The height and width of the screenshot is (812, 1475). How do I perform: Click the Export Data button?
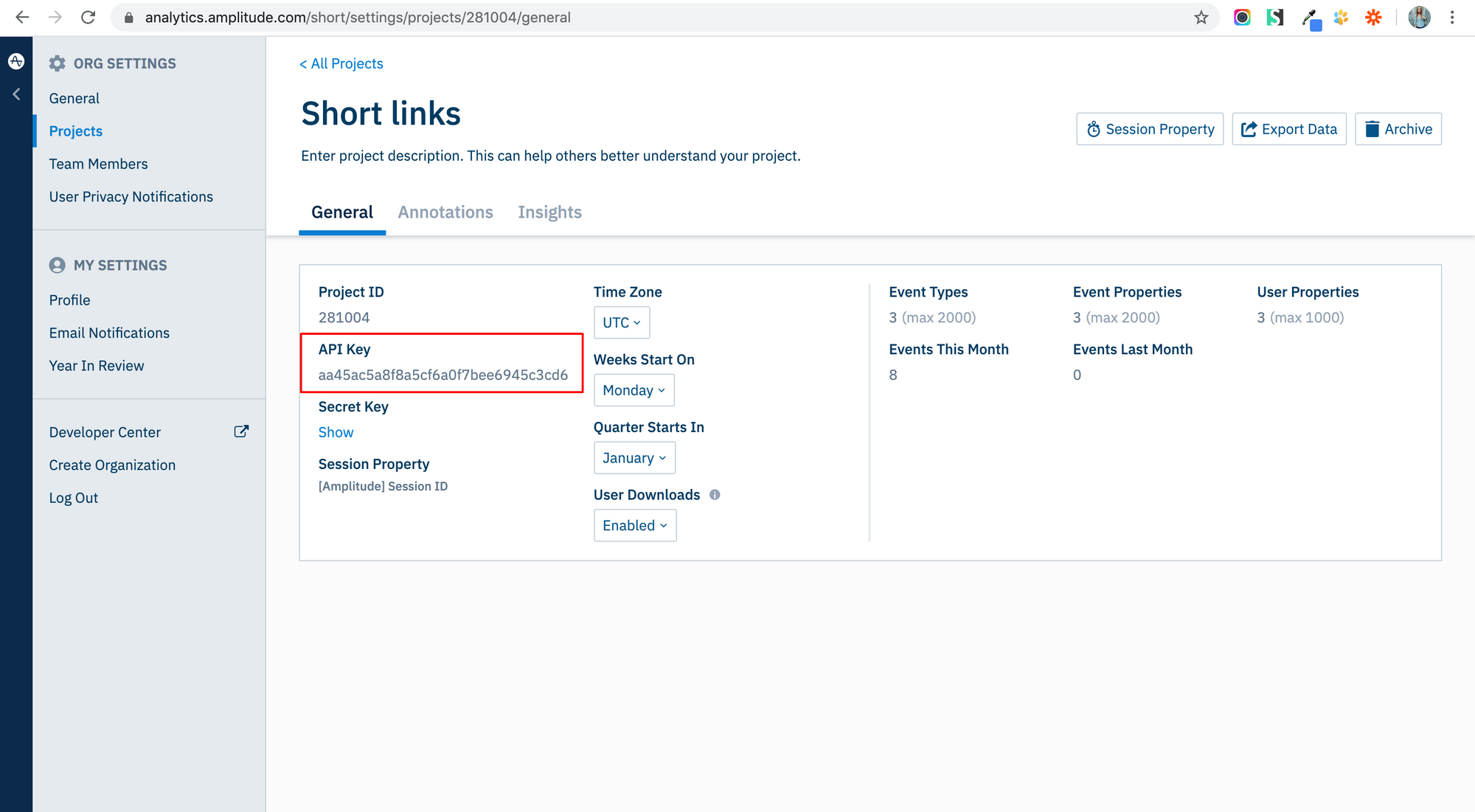[1288, 129]
